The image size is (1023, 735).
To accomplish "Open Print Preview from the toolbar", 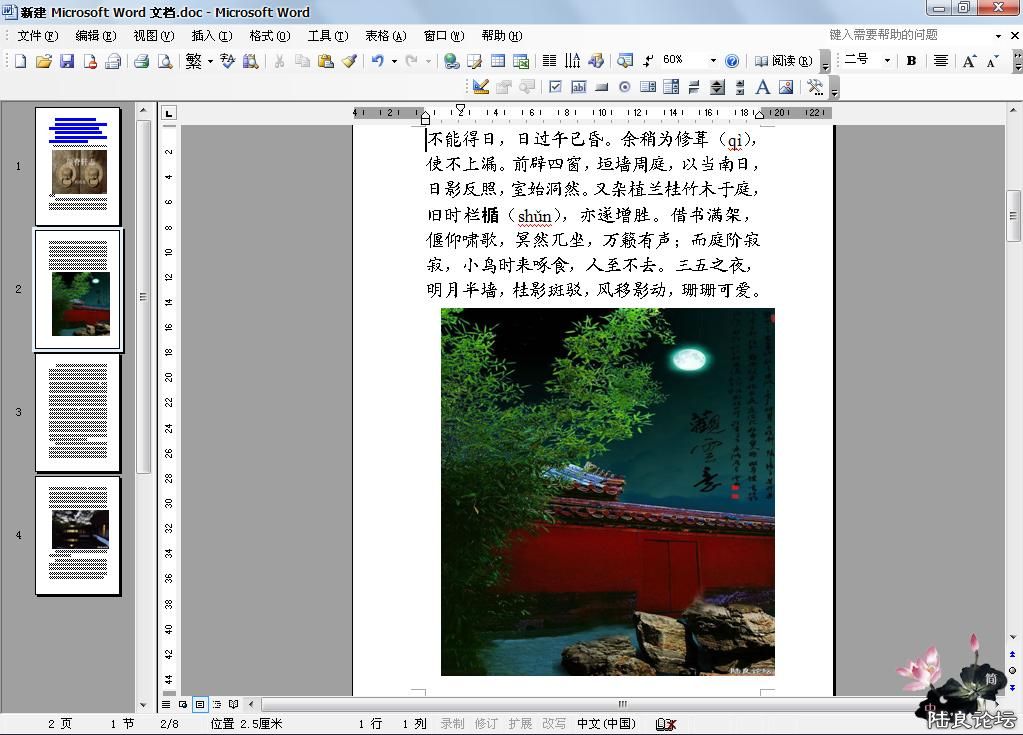I will coord(165,61).
